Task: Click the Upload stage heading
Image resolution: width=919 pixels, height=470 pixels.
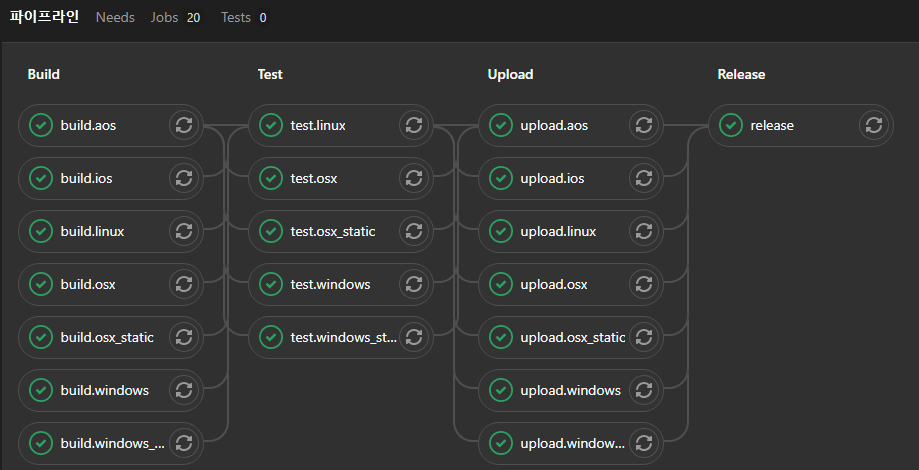Action: [510, 74]
